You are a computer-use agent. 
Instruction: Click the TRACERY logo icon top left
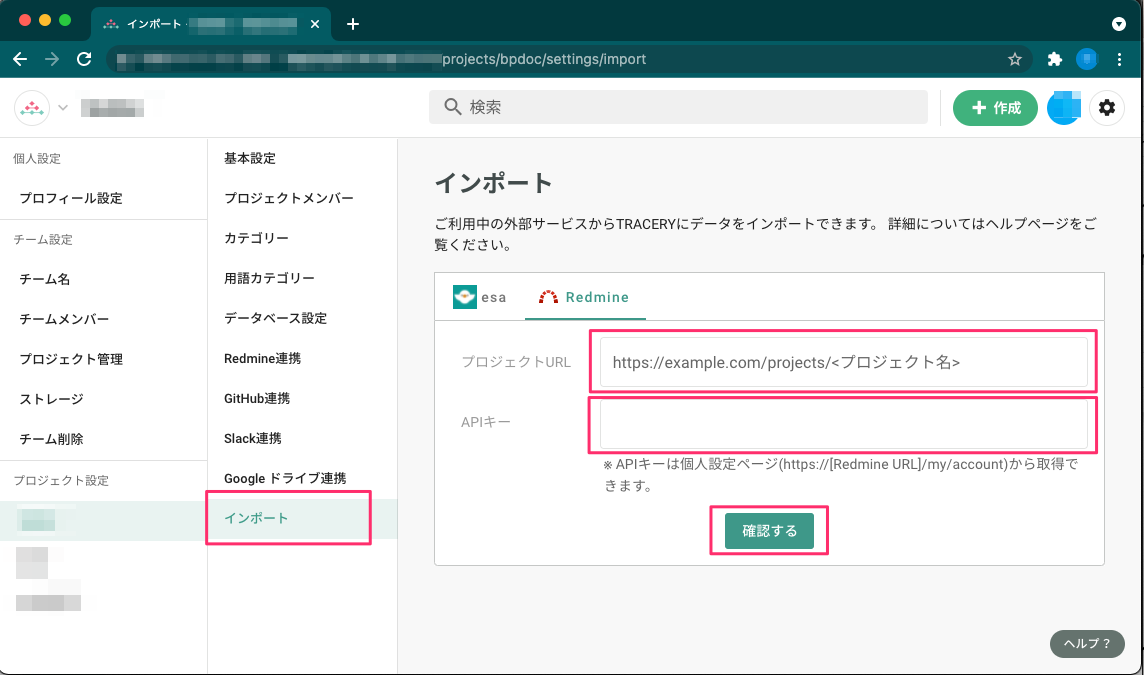(x=30, y=107)
